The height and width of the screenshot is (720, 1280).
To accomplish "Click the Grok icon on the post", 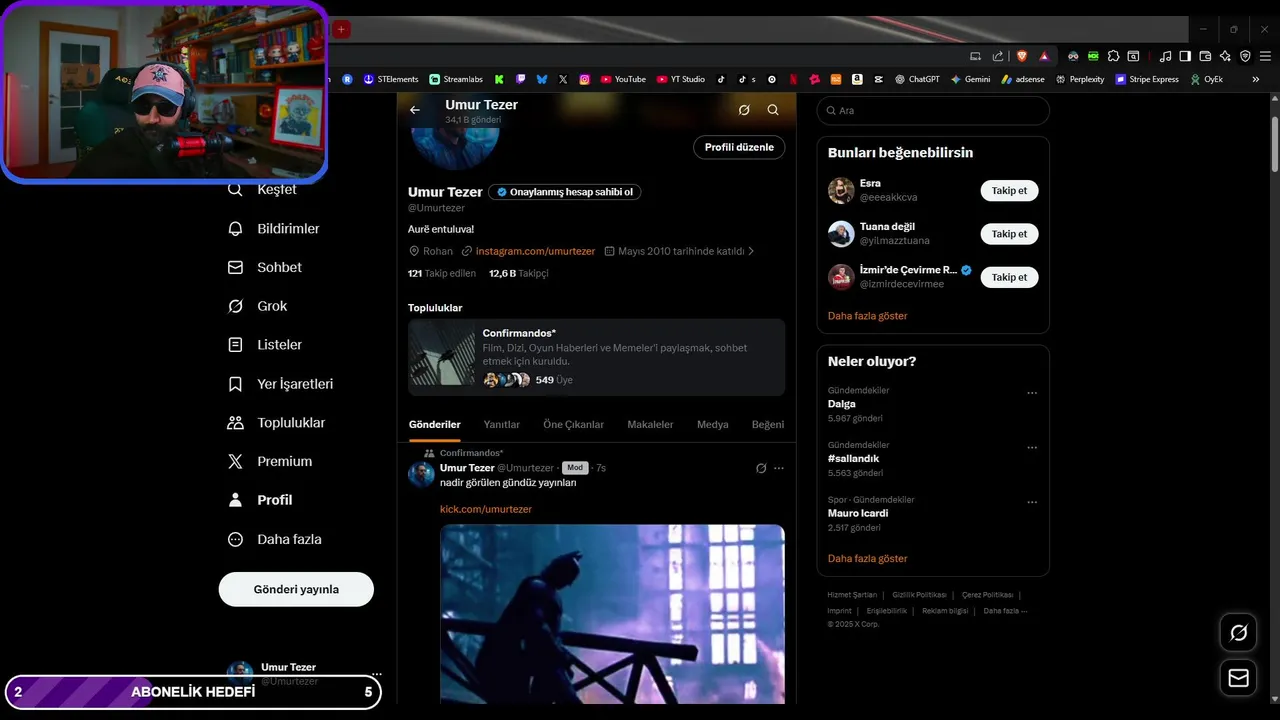I will point(761,468).
